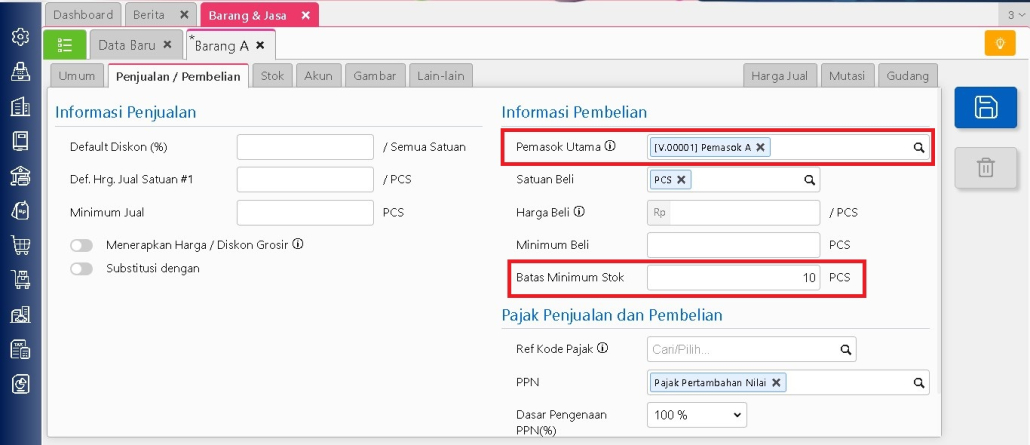Open the green list view icon
This screenshot has height=445, width=1030.
[65, 45]
